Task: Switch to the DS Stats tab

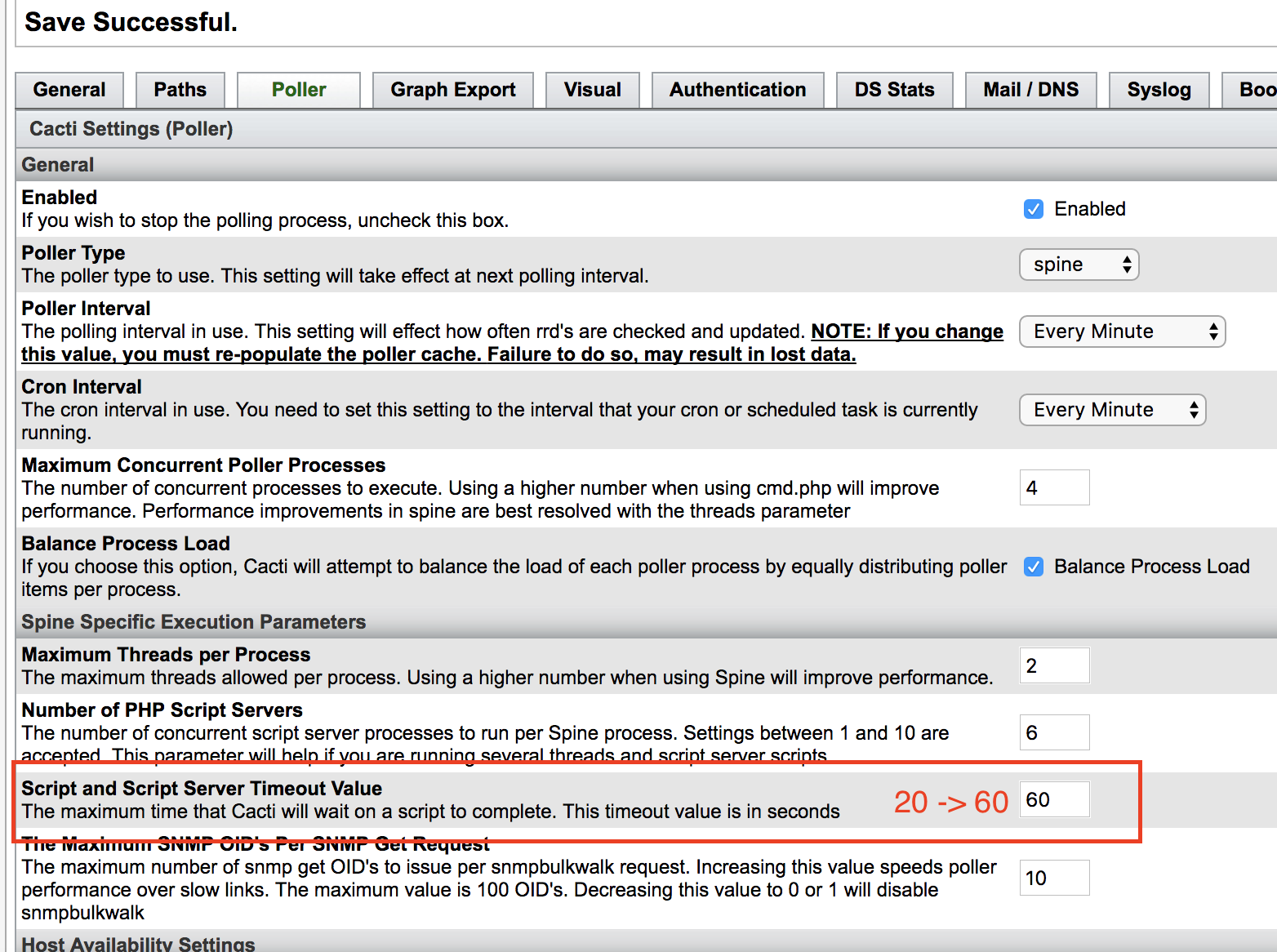Action: [895, 90]
